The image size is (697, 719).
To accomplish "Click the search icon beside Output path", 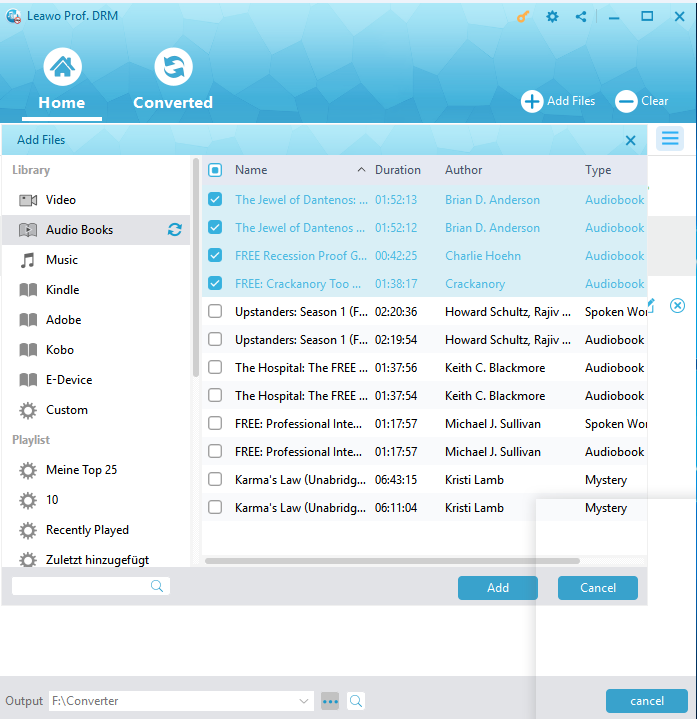I will click(356, 701).
